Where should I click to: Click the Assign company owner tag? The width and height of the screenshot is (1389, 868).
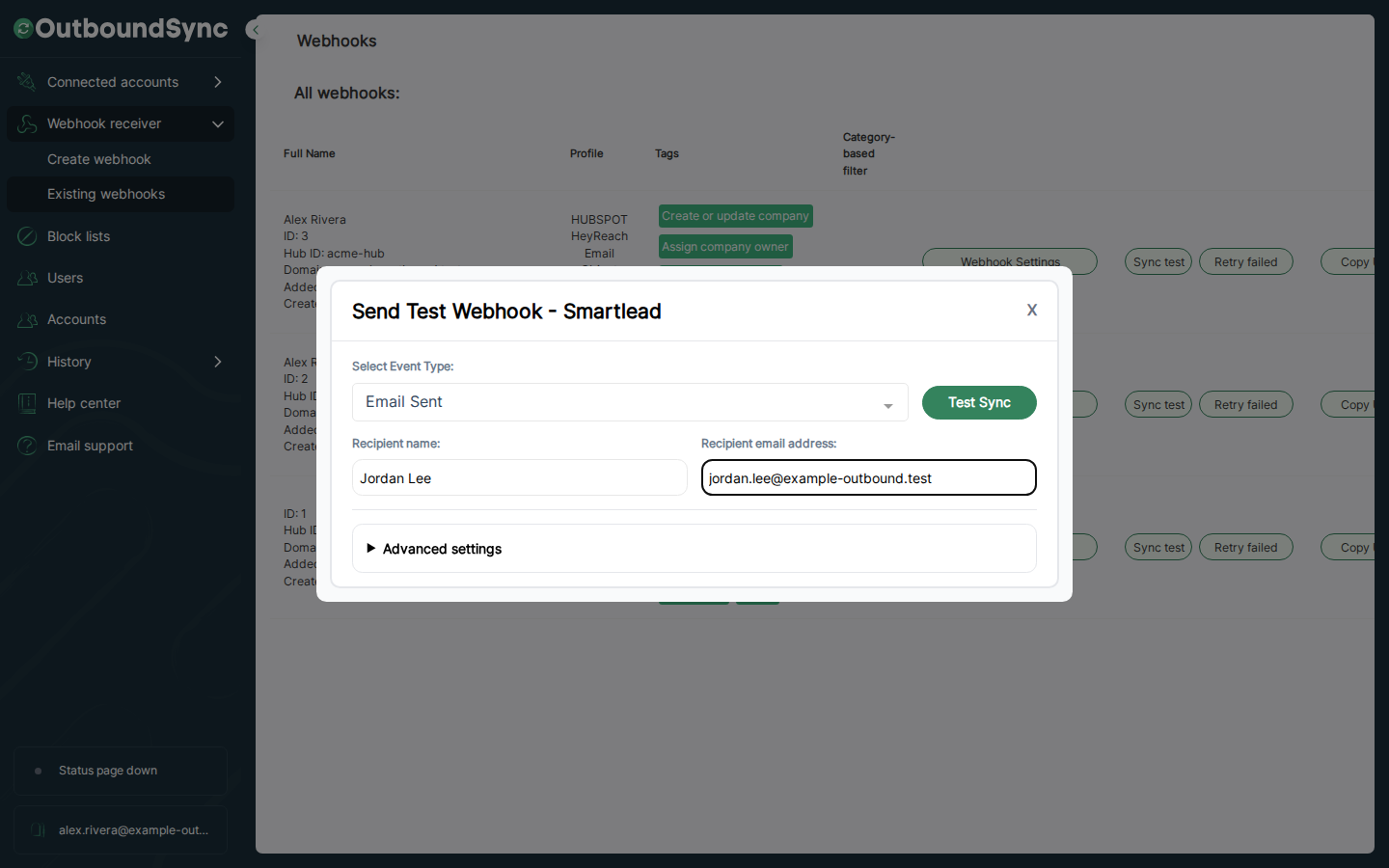coord(725,247)
